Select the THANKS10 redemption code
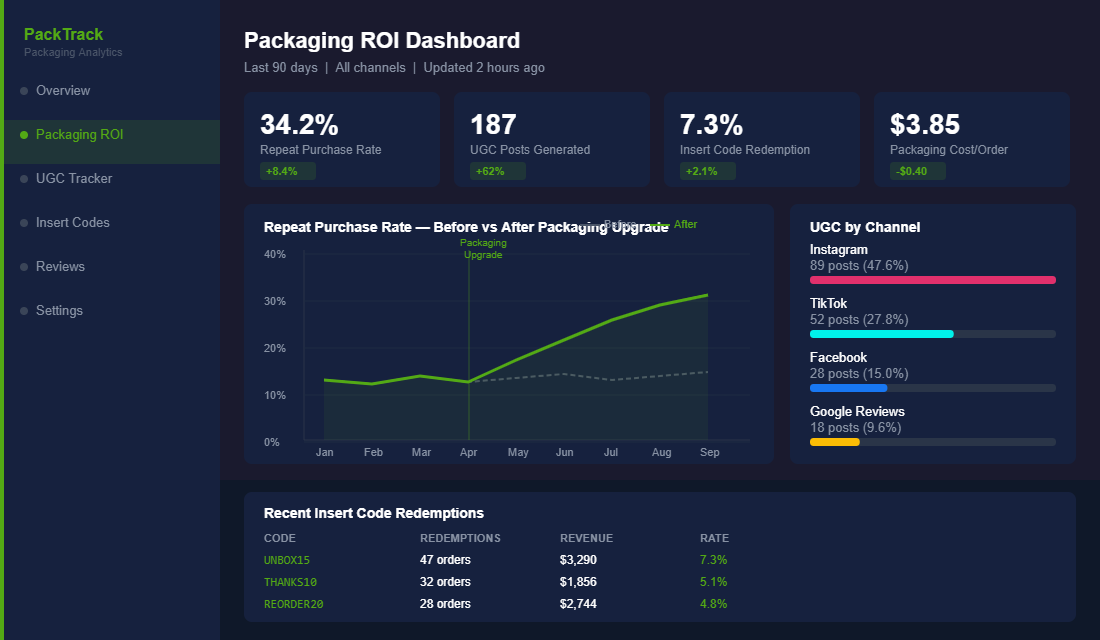Image resolution: width=1100 pixels, height=640 pixels. pos(289,581)
